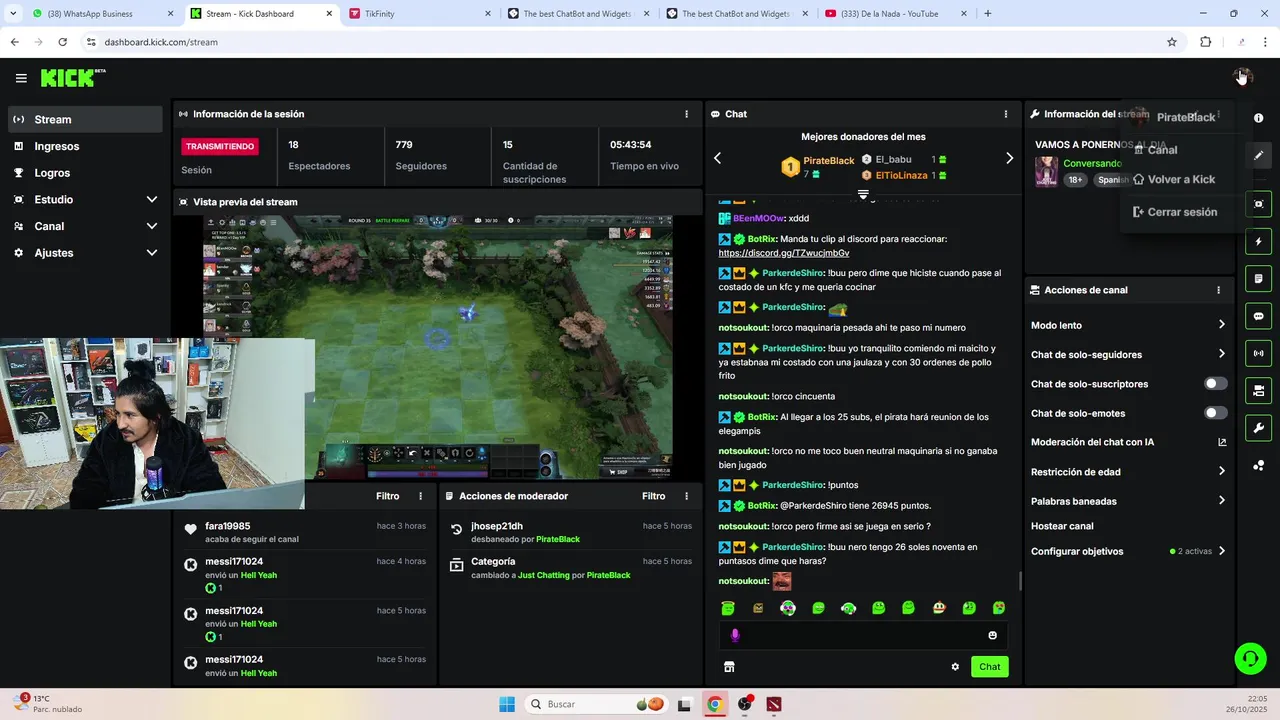Click the taskbar Buscar search box
1280x720 pixels.
click(x=596, y=704)
